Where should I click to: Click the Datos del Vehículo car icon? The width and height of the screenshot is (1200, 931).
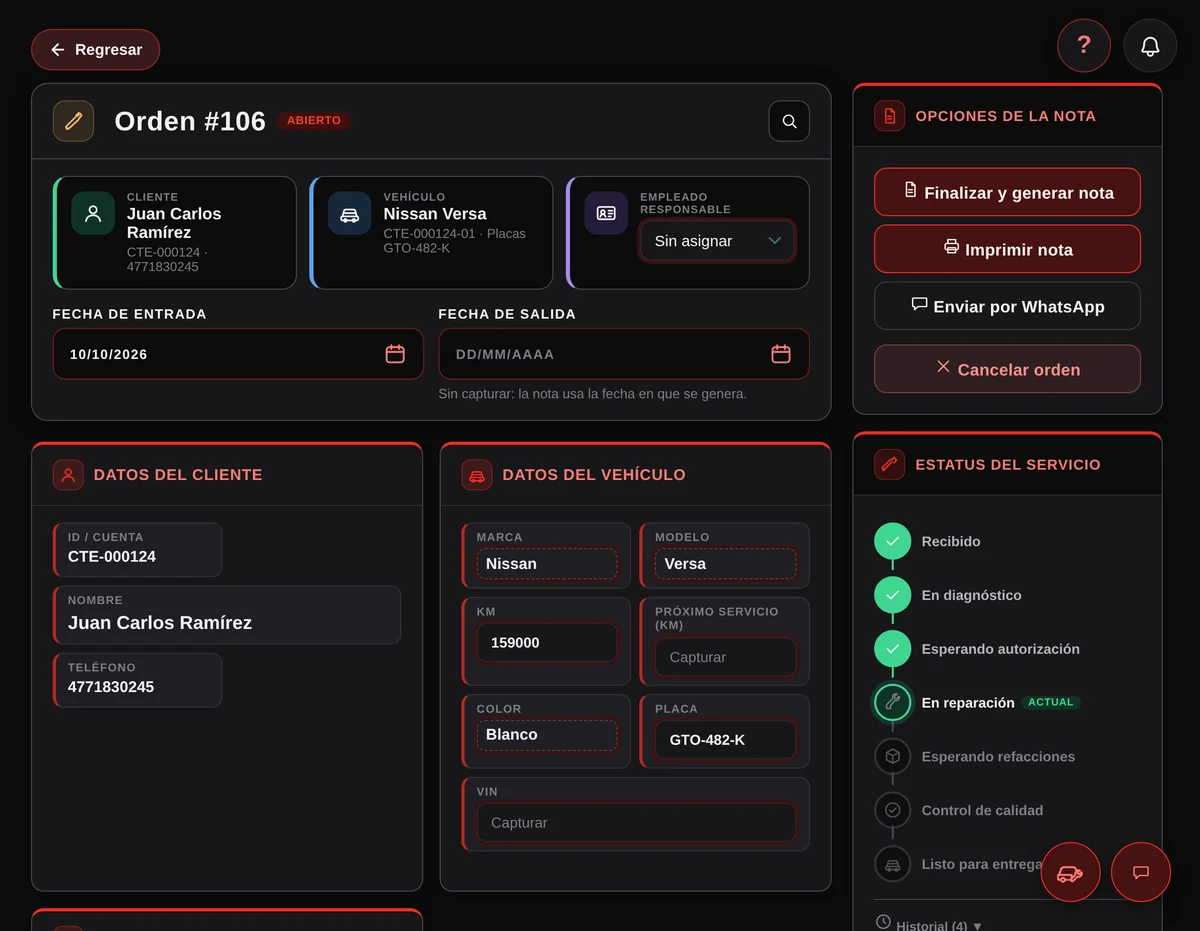click(477, 475)
